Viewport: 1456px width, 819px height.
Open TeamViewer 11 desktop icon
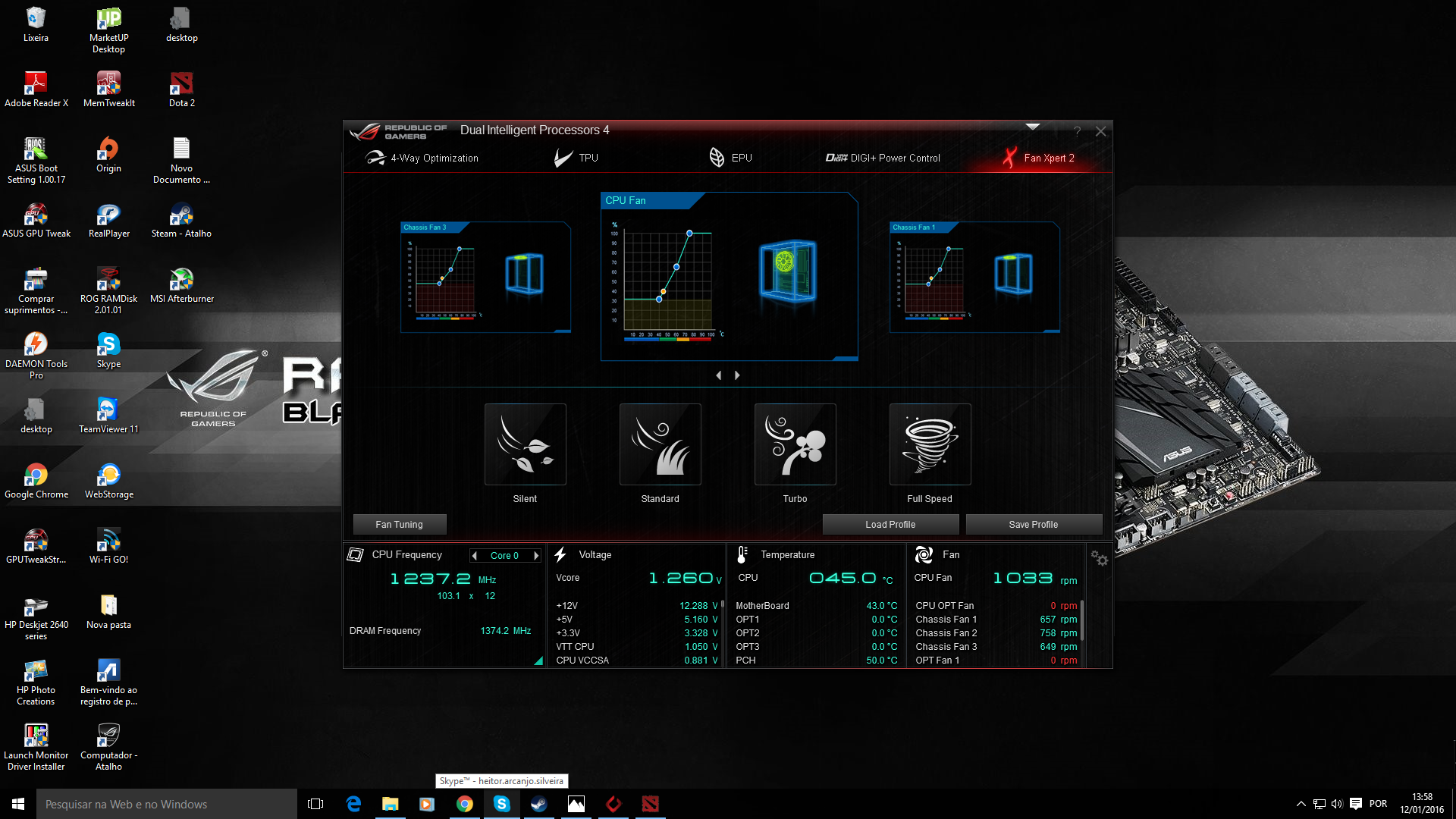click(108, 416)
